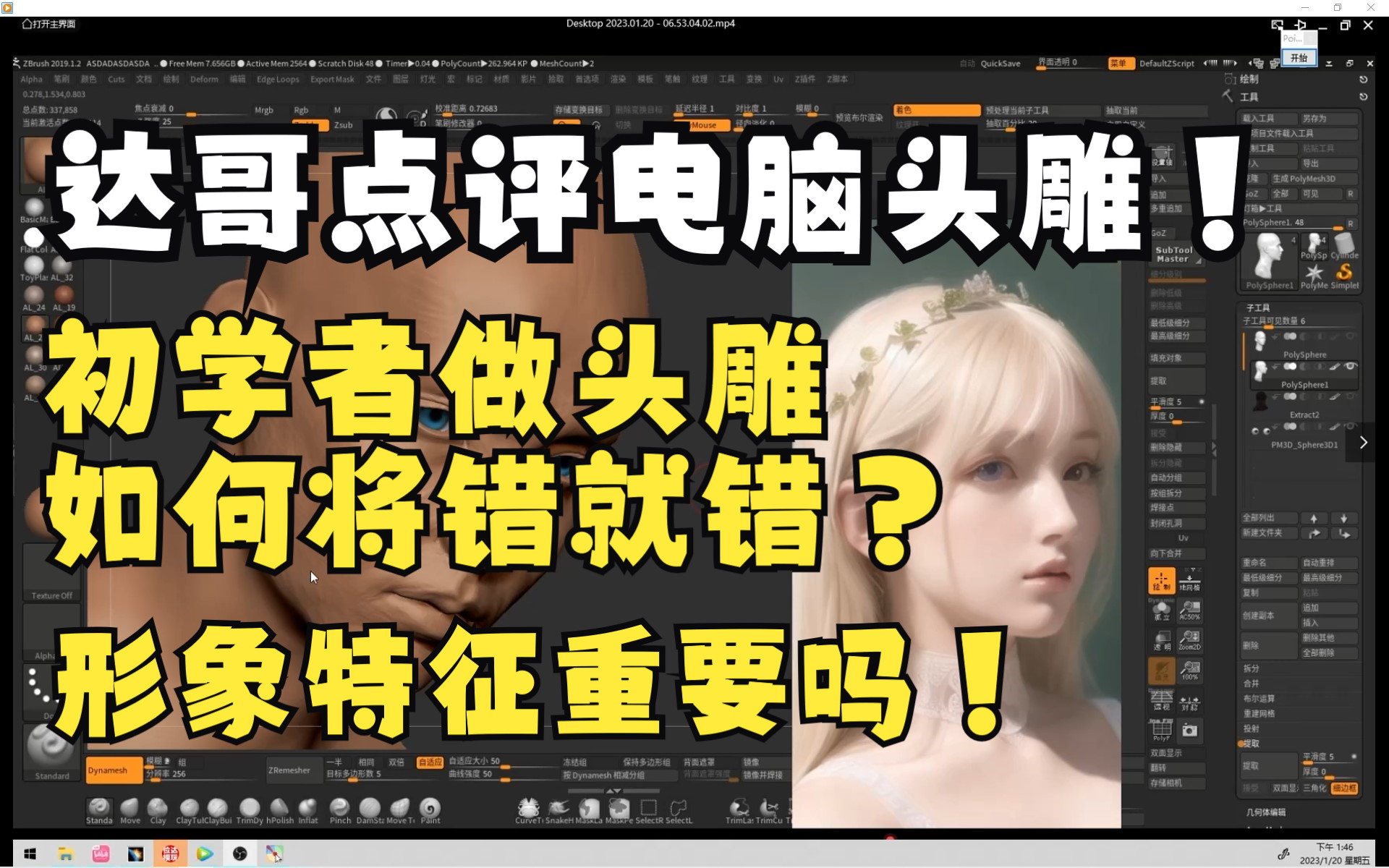The height and width of the screenshot is (868, 1389).
Task: Click the right chevron arrow beside subtool list
Action: coord(1363,443)
